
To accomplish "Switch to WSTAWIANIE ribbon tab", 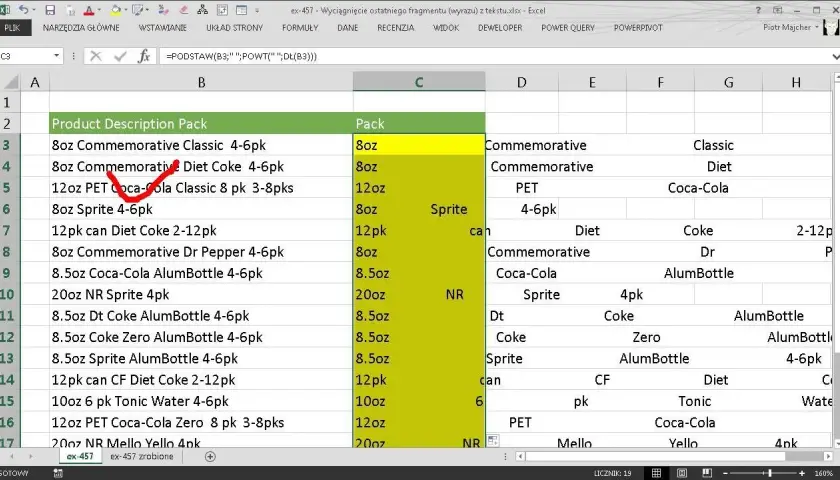I will (162, 28).
